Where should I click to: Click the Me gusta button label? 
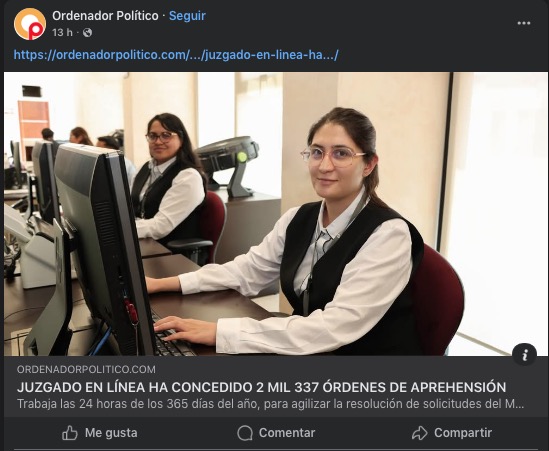(111, 433)
